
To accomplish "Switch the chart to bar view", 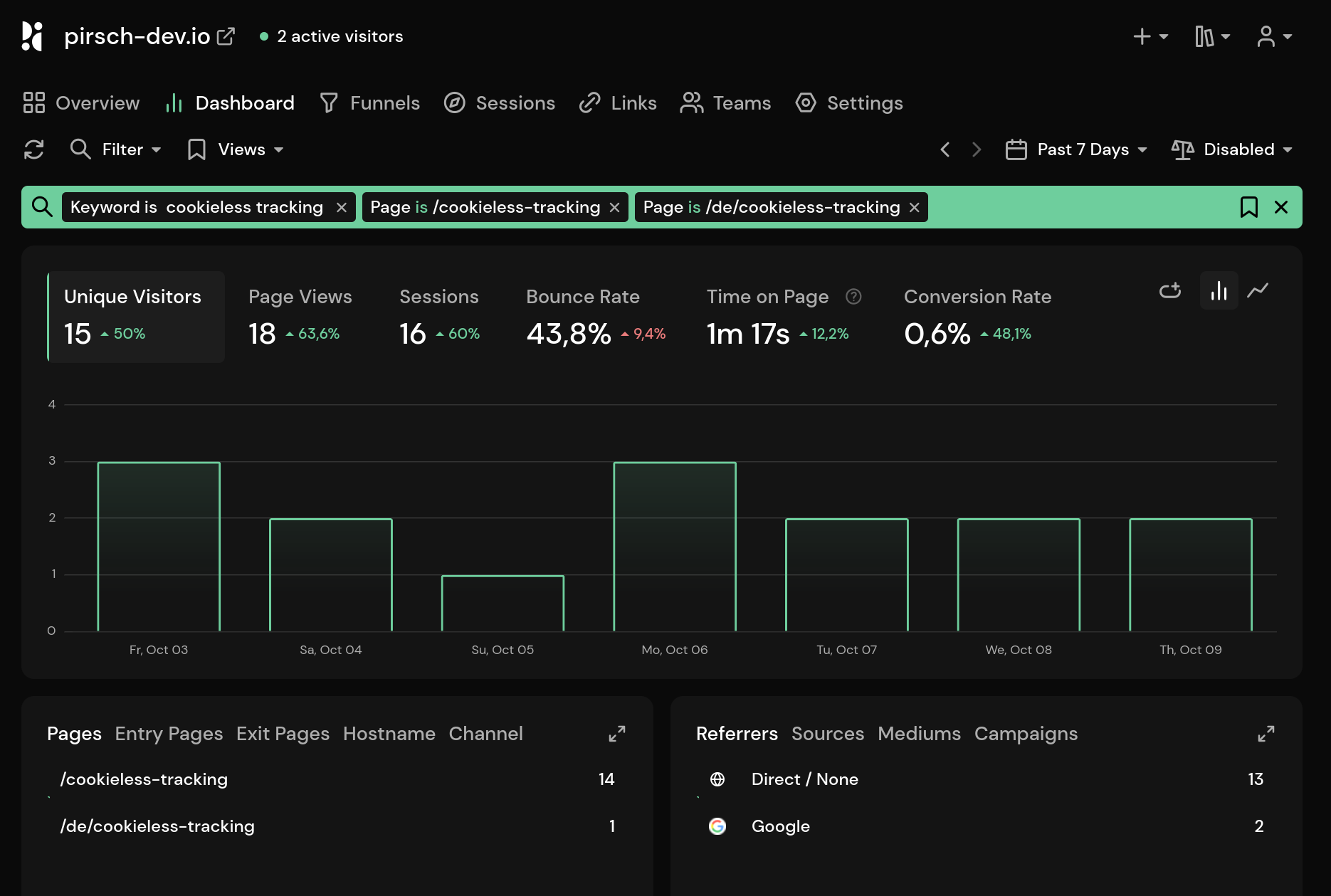I will pyautogui.click(x=1219, y=290).
